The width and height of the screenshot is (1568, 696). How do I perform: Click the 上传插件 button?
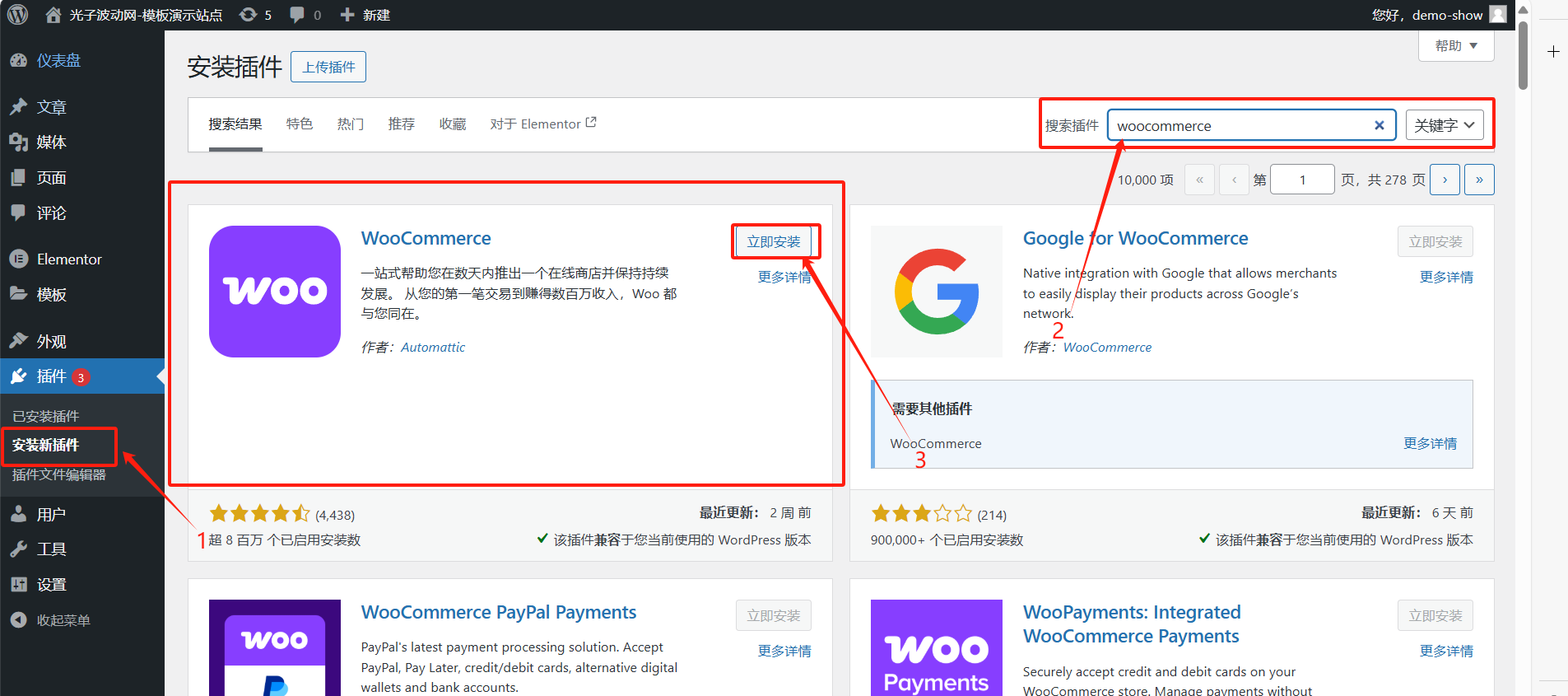coord(328,67)
